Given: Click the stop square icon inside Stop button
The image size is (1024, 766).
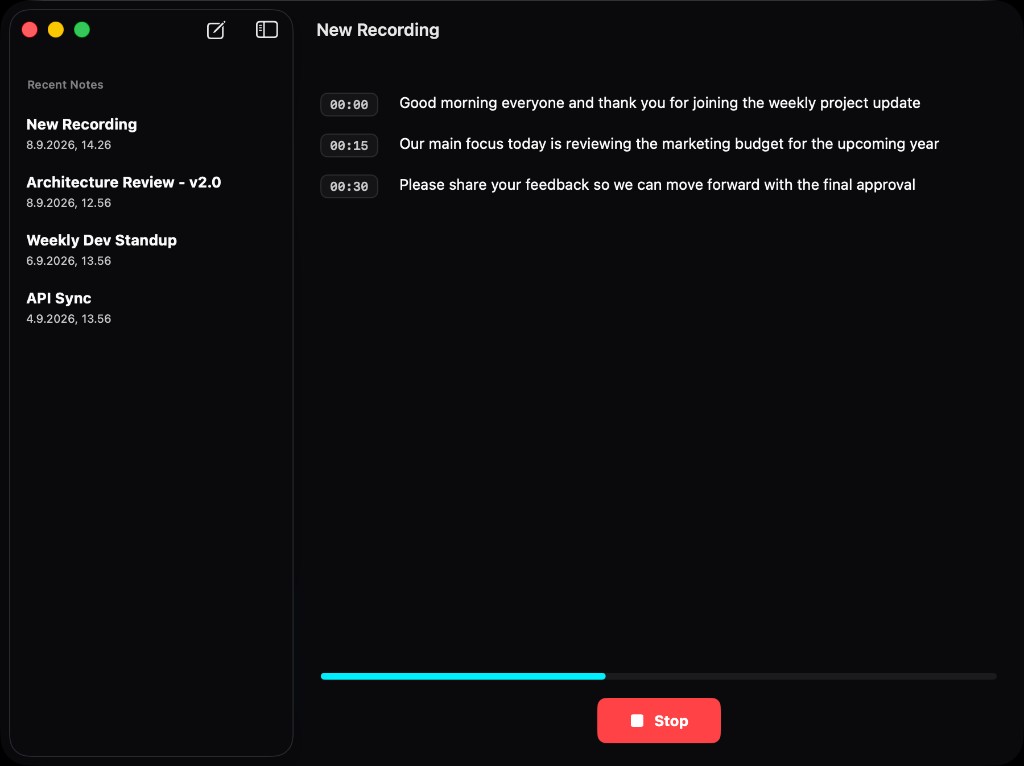Looking at the screenshot, I should (637, 720).
